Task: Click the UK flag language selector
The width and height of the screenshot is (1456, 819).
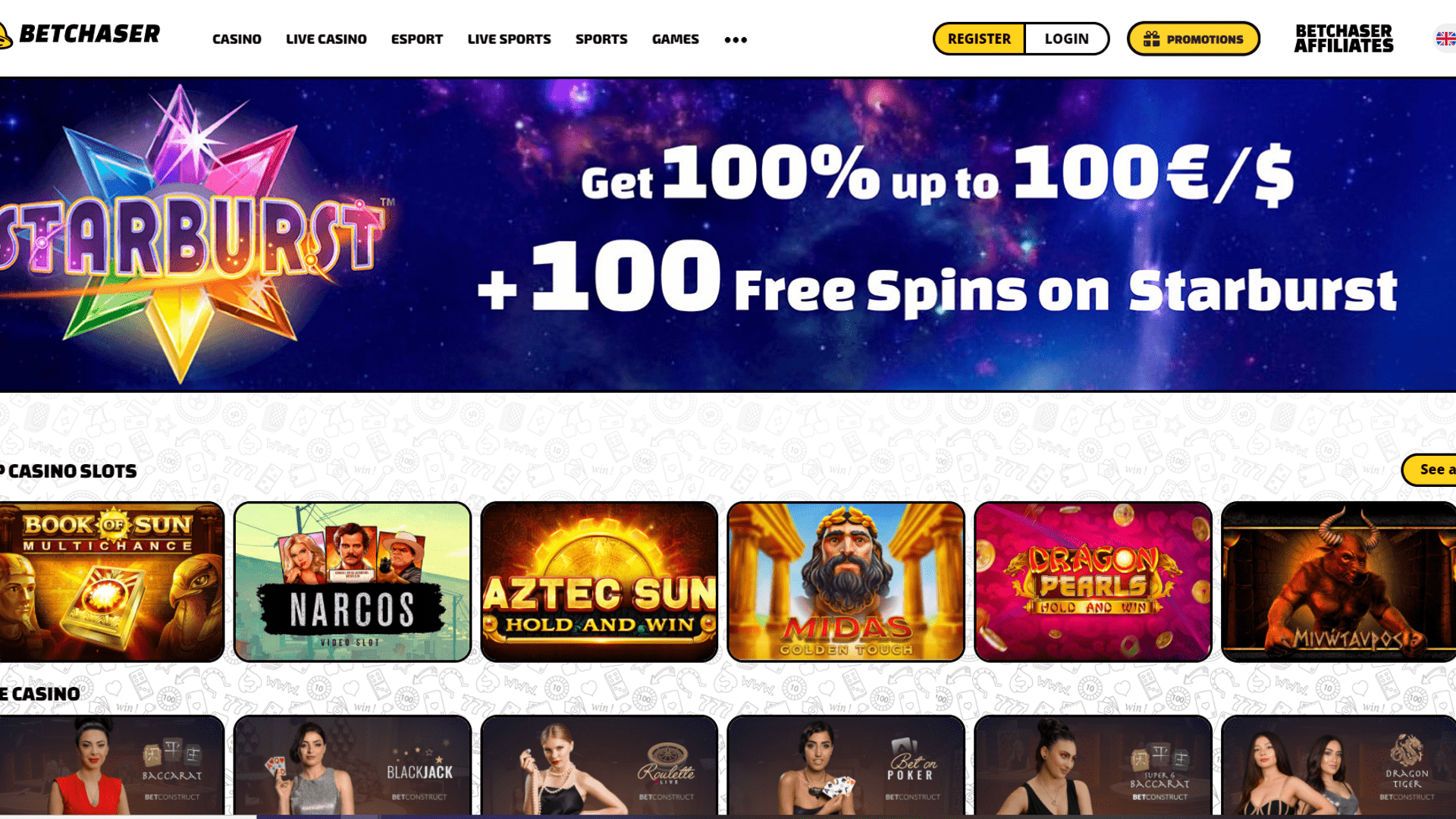Action: [1445, 39]
